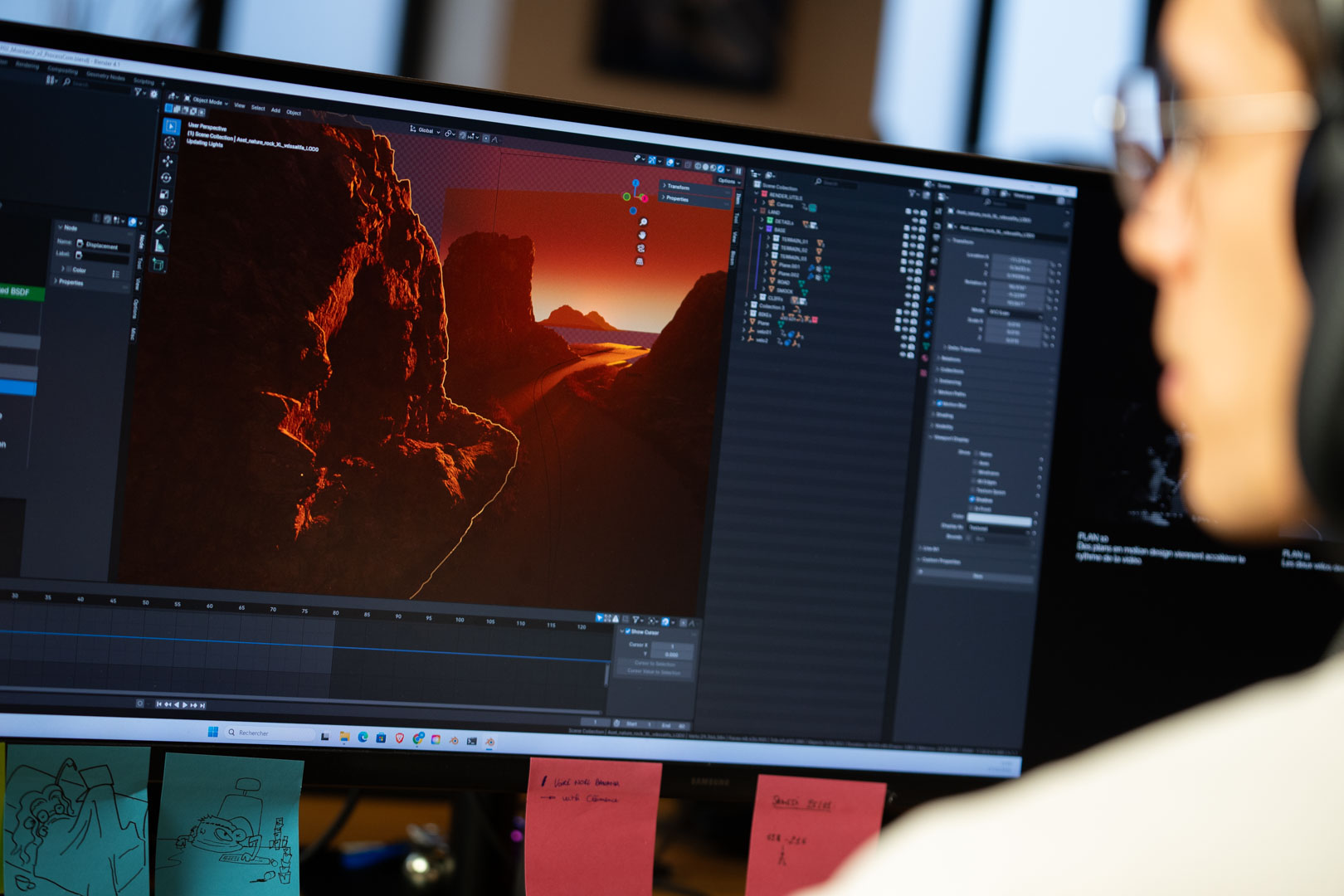1344x896 pixels.
Task: Select the Measure tool in viewport toolbar
Action: click(160, 246)
